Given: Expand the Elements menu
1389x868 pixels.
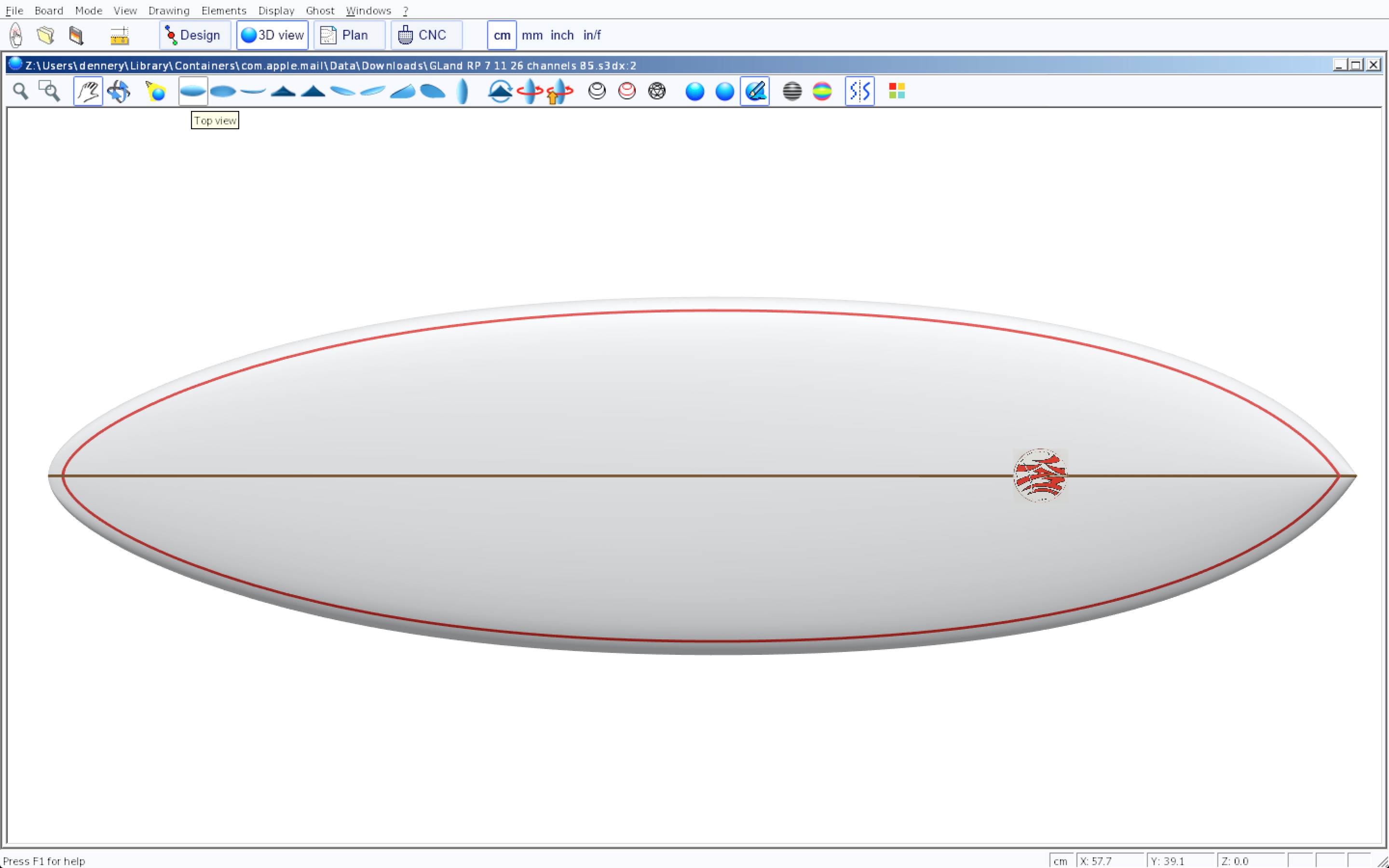Looking at the screenshot, I should click(223, 10).
